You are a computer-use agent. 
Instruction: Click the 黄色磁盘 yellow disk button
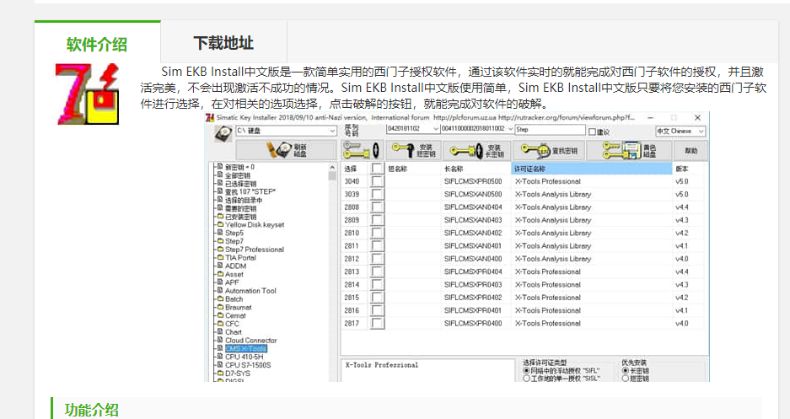click(x=630, y=150)
